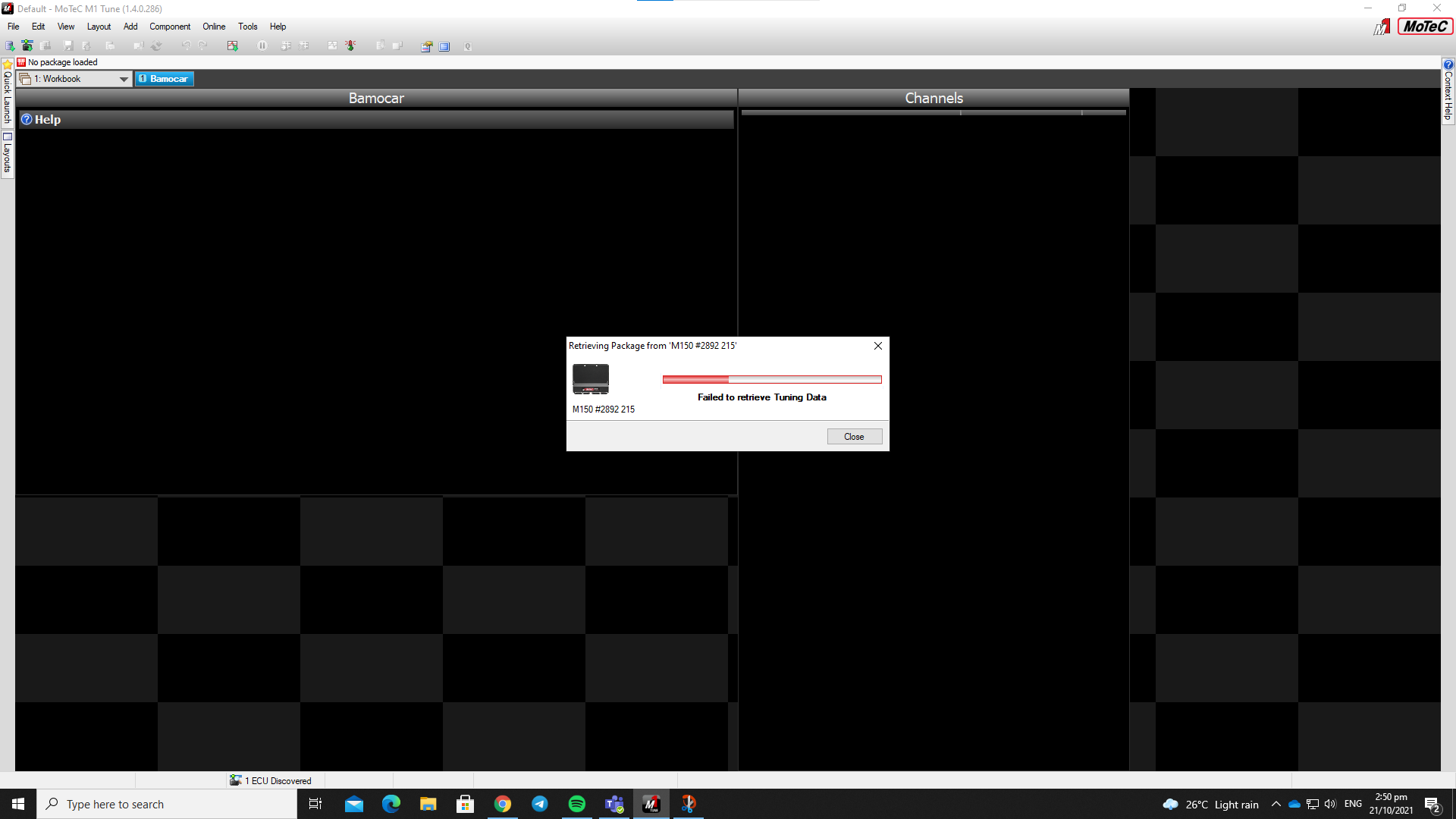Open Microsoft Teams from the taskbar
Viewport: 1456px width, 819px height.
[x=614, y=804]
